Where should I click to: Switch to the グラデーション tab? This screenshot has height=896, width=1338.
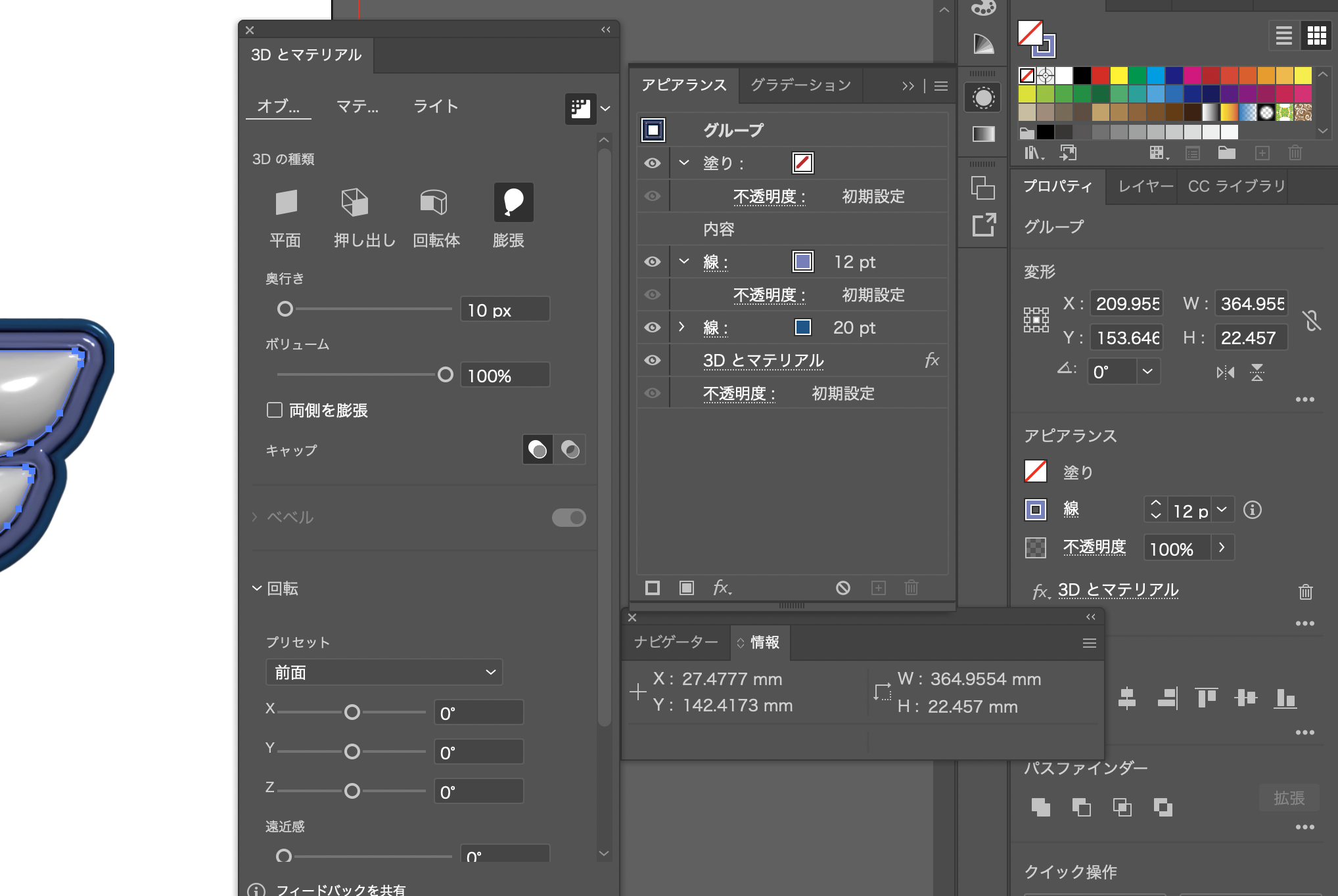pos(799,85)
